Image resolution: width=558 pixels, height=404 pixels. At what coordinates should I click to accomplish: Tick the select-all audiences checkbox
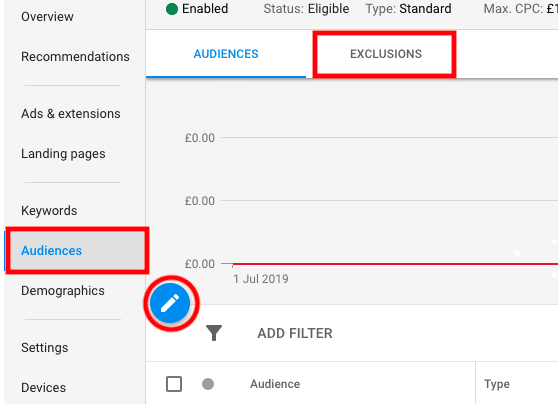click(174, 384)
